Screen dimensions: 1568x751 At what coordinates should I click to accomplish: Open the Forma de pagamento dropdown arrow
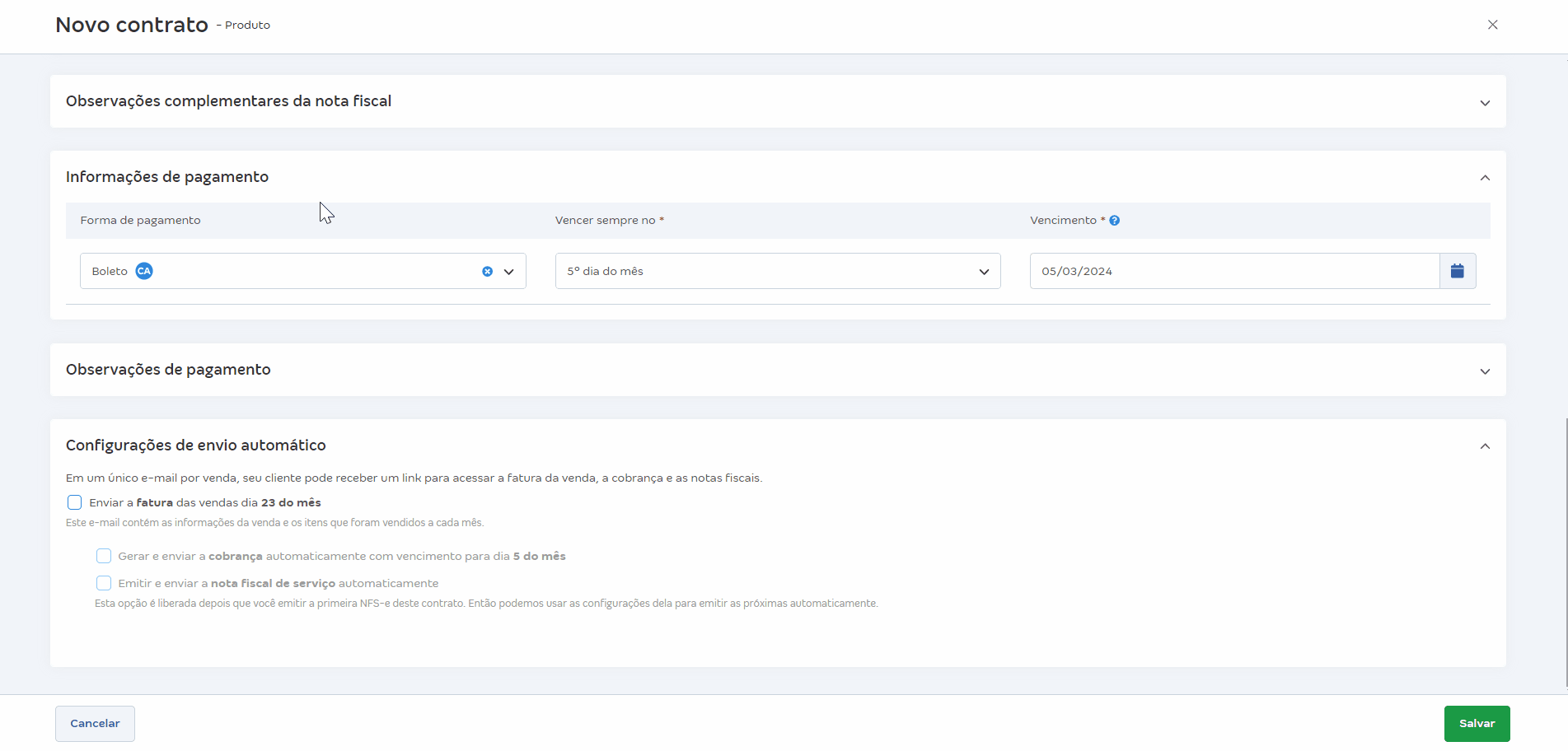coord(509,272)
